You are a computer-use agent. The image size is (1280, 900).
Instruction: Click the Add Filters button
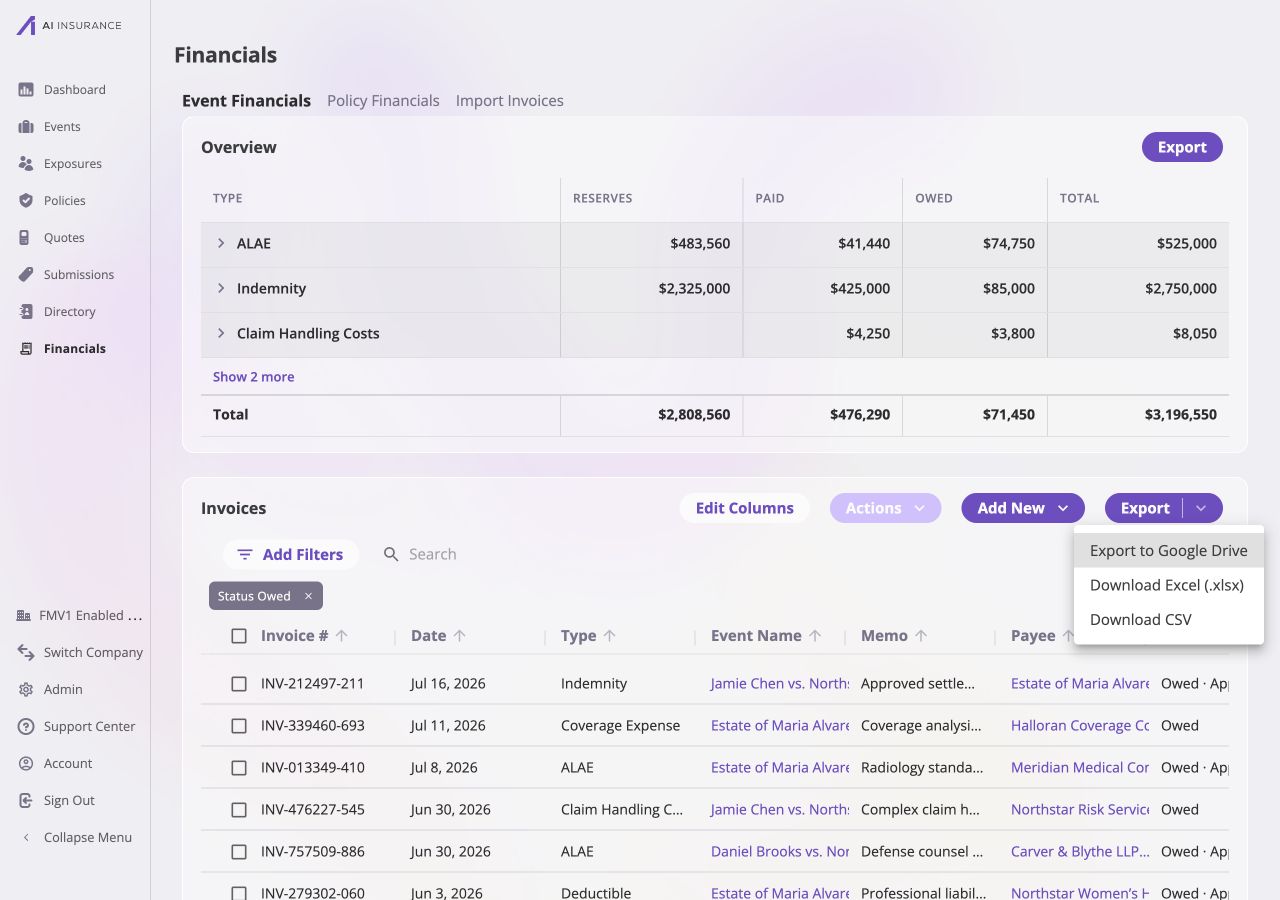pyautogui.click(x=291, y=555)
